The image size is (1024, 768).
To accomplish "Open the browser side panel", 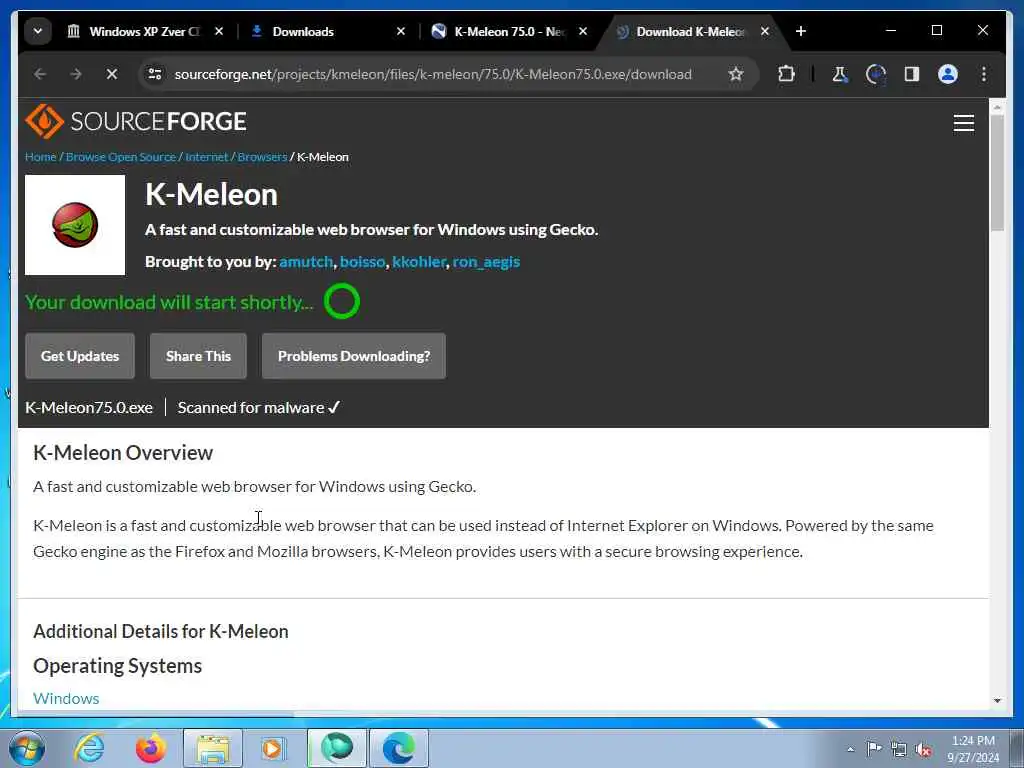I will coord(912,74).
